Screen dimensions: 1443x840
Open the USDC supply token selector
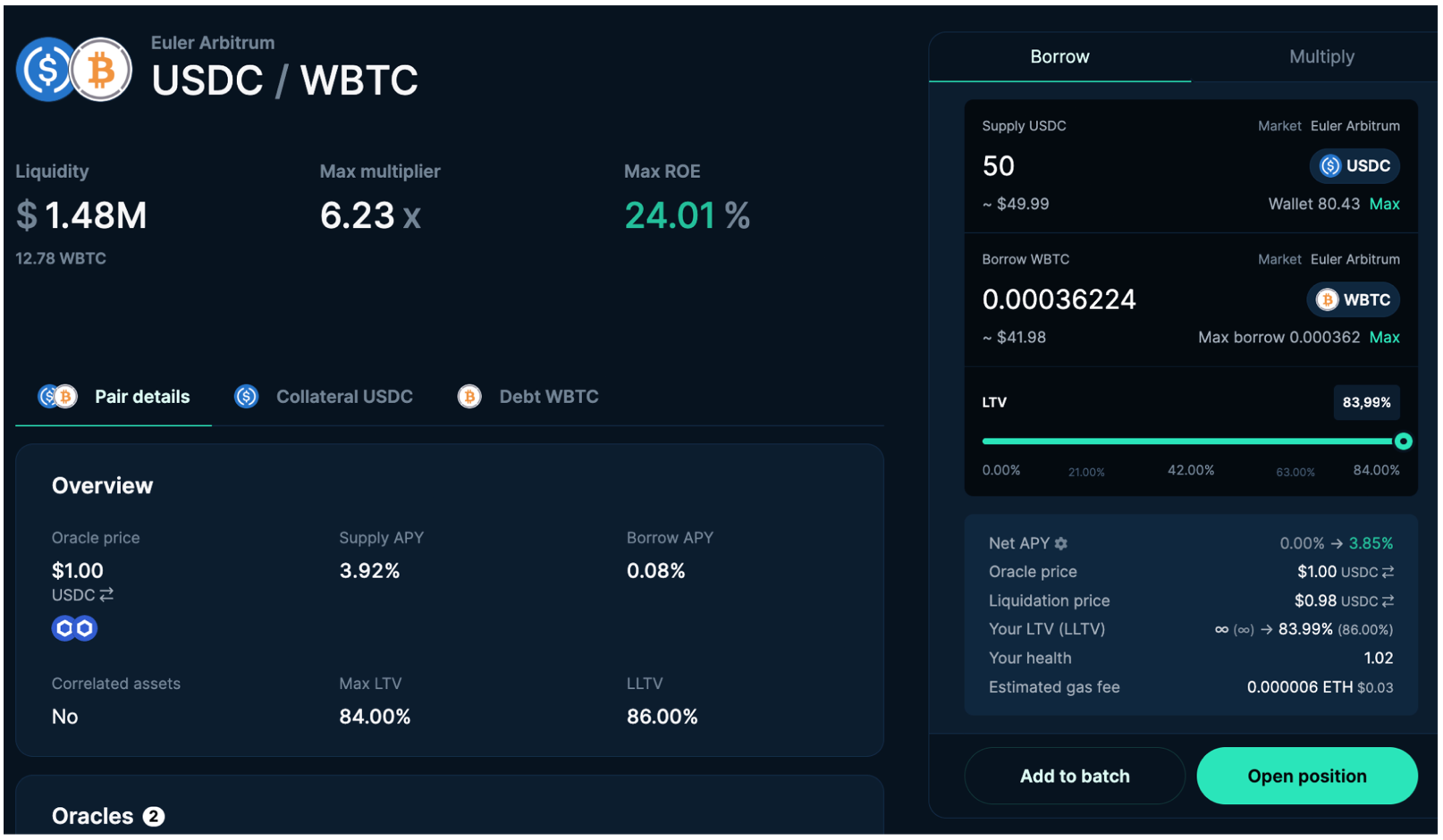coord(1354,166)
